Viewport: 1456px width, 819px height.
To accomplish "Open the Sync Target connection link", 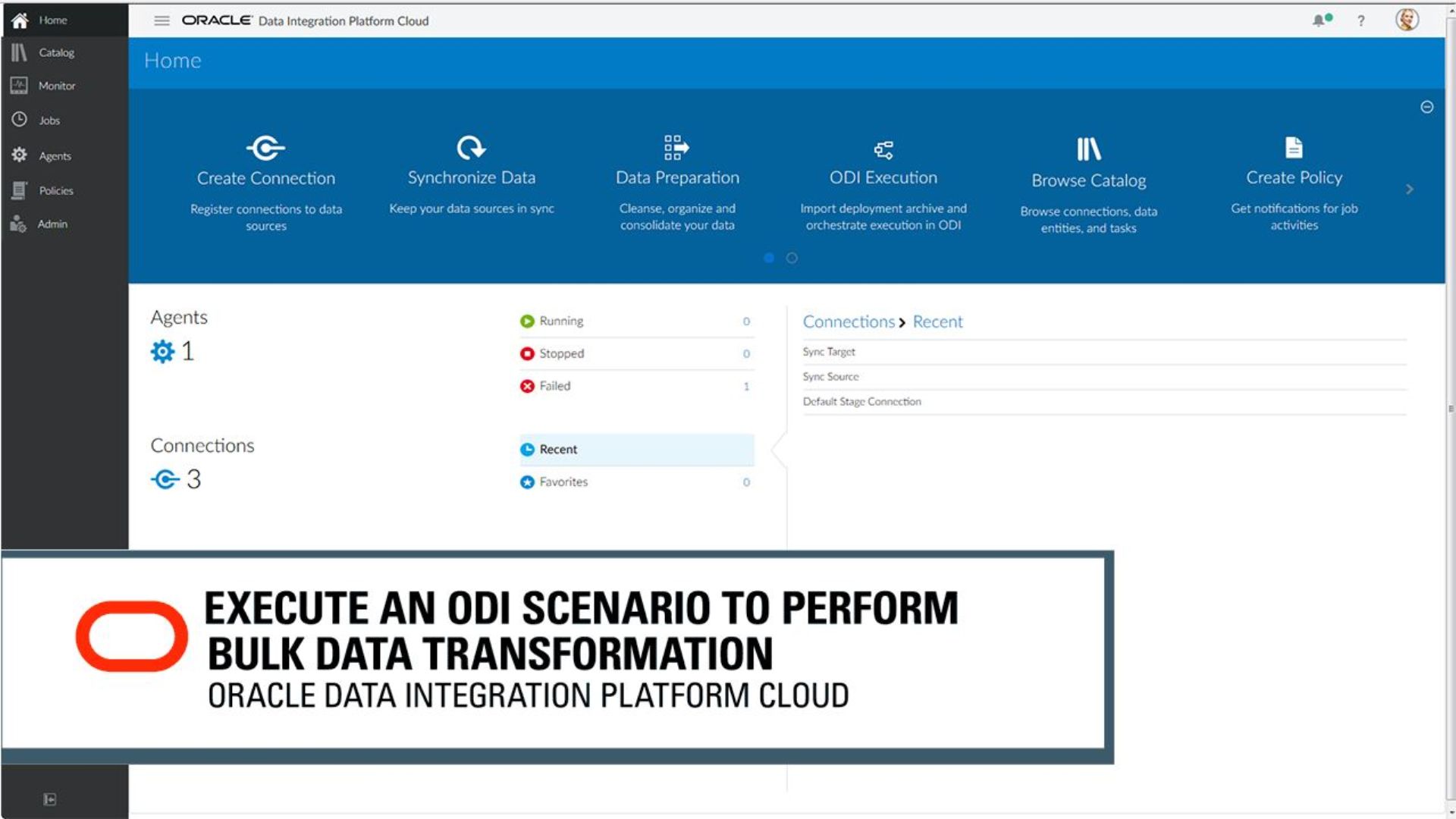I will 828,352.
